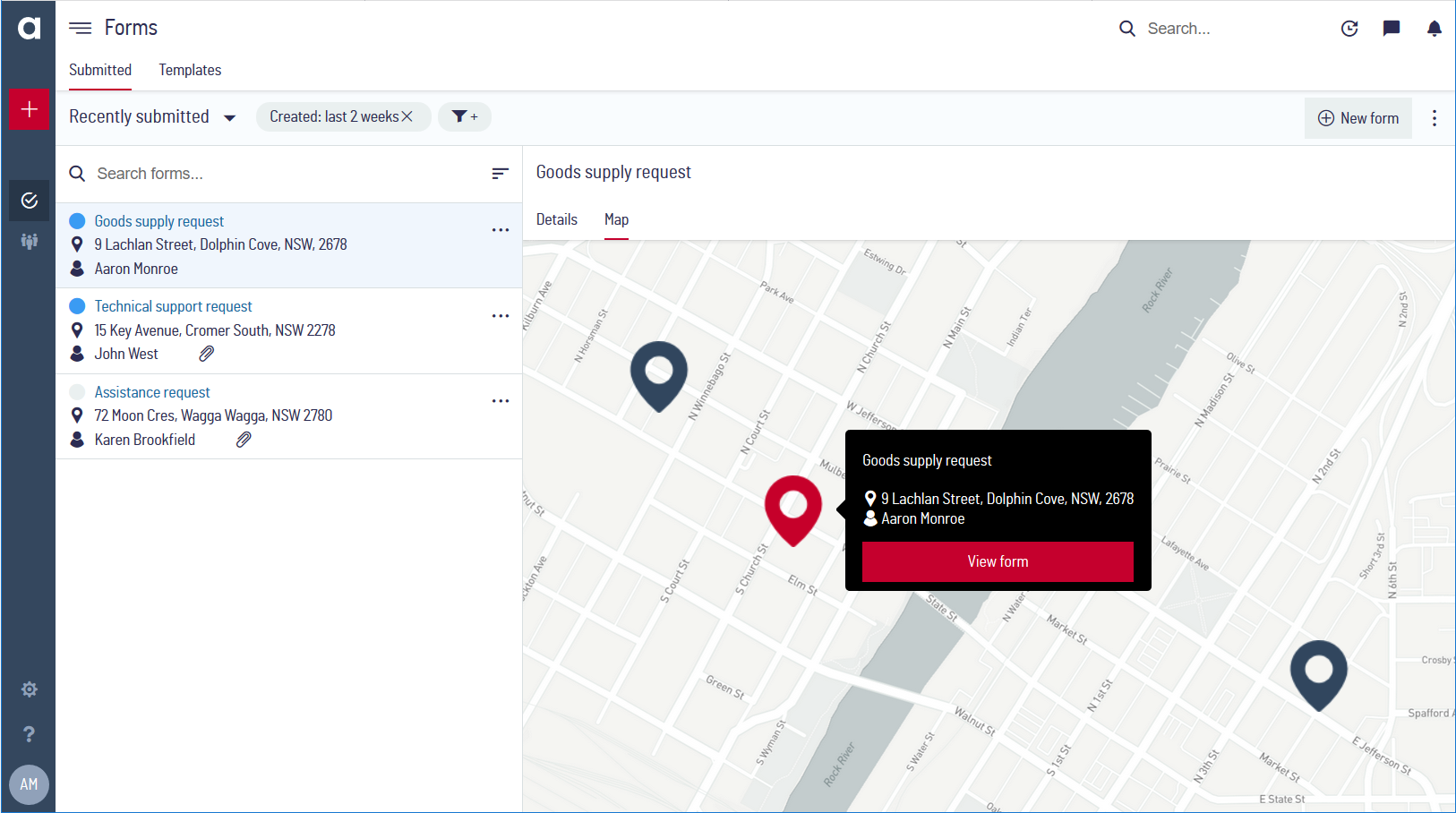Image resolution: width=1456 pixels, height=813 pixels.
Task: Switch to the Submitted tab
Action: tap(100, 70)
